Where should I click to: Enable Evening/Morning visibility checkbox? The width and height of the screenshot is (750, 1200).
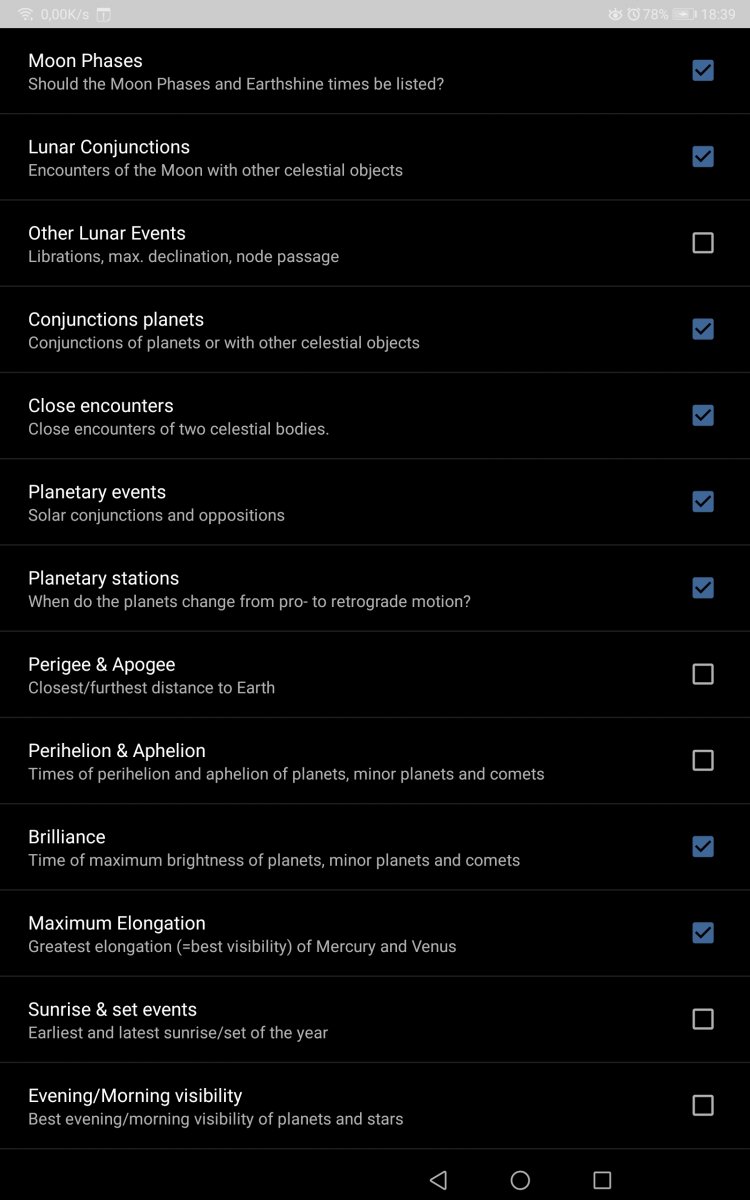click(703, 1105)
